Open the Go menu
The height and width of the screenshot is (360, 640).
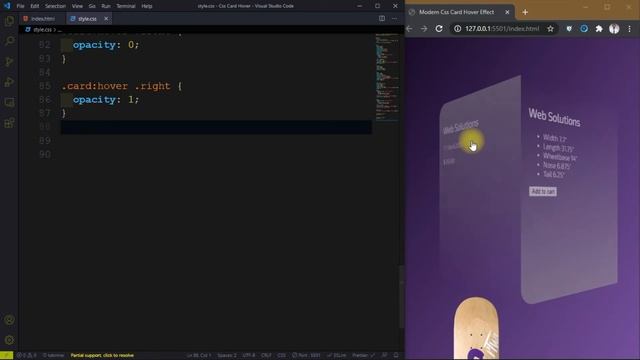click(x=92, y=6)
